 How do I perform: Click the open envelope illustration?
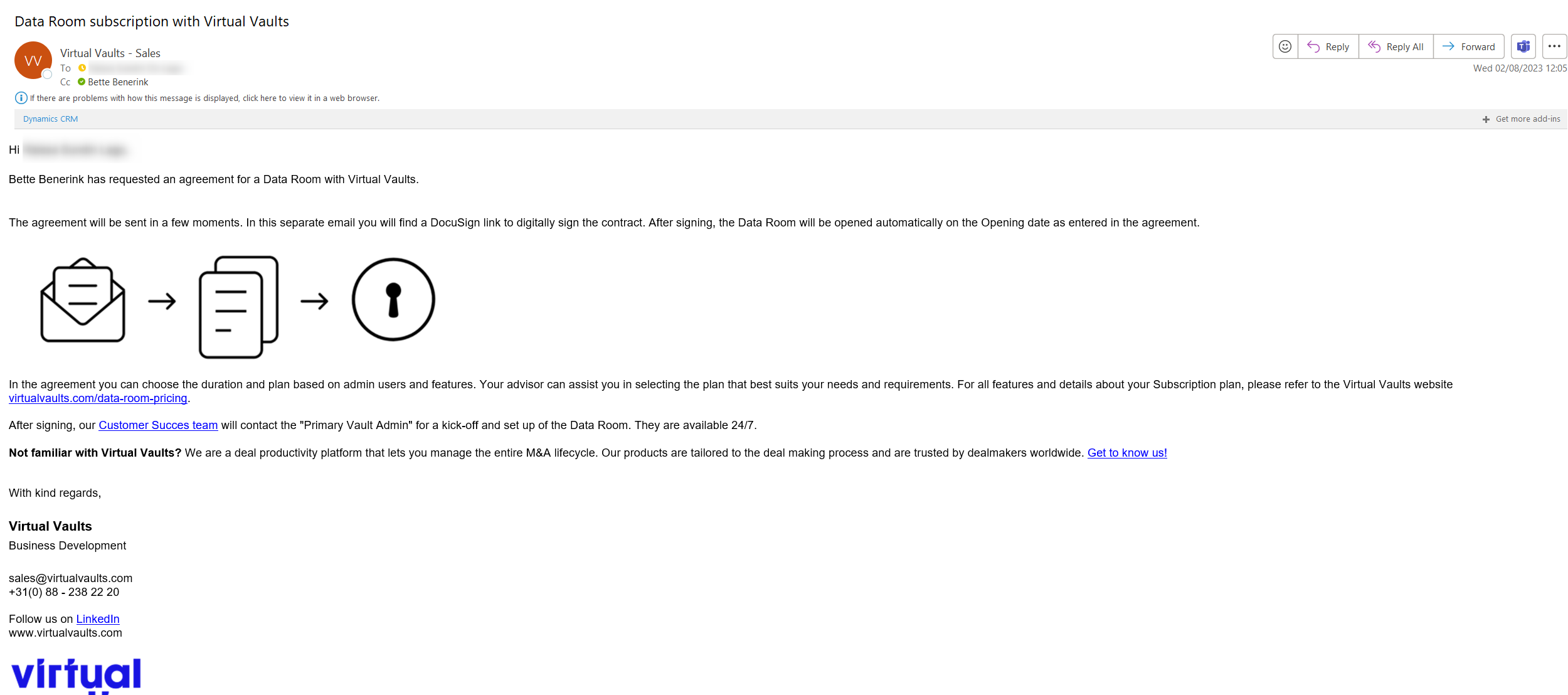(x=83, y=300)
